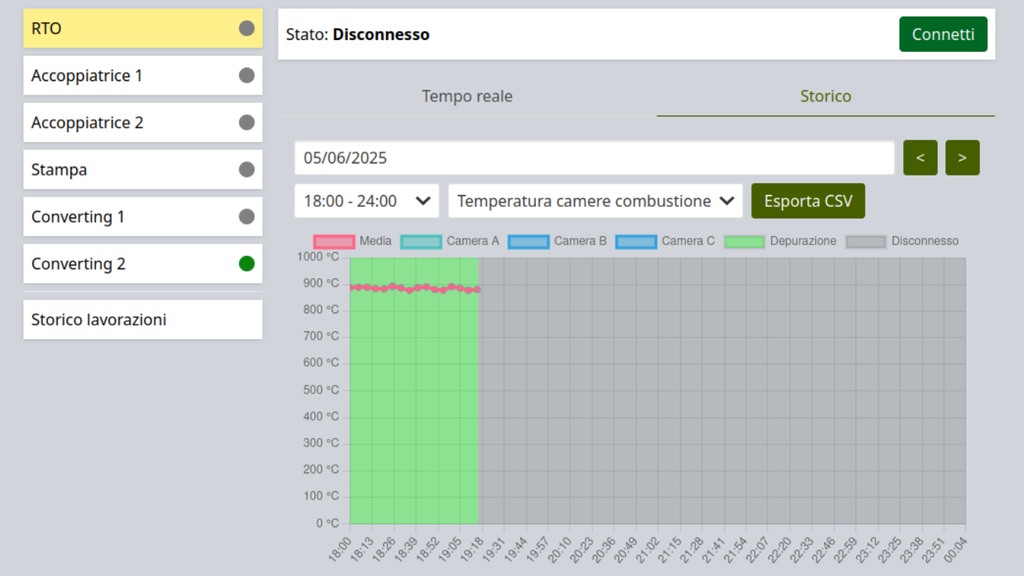
Task: Go to next day with right arrow
Action: [962, 158]
